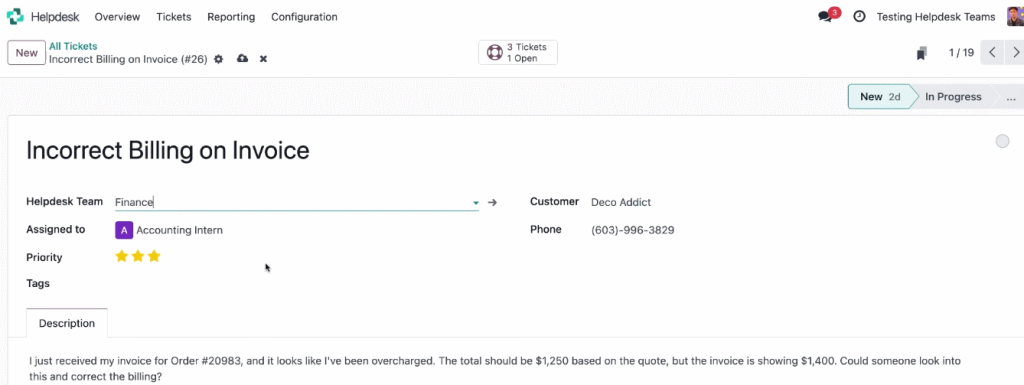Open the Configuration menu
Screen dimensions: 1024x385
coord(304,17)
